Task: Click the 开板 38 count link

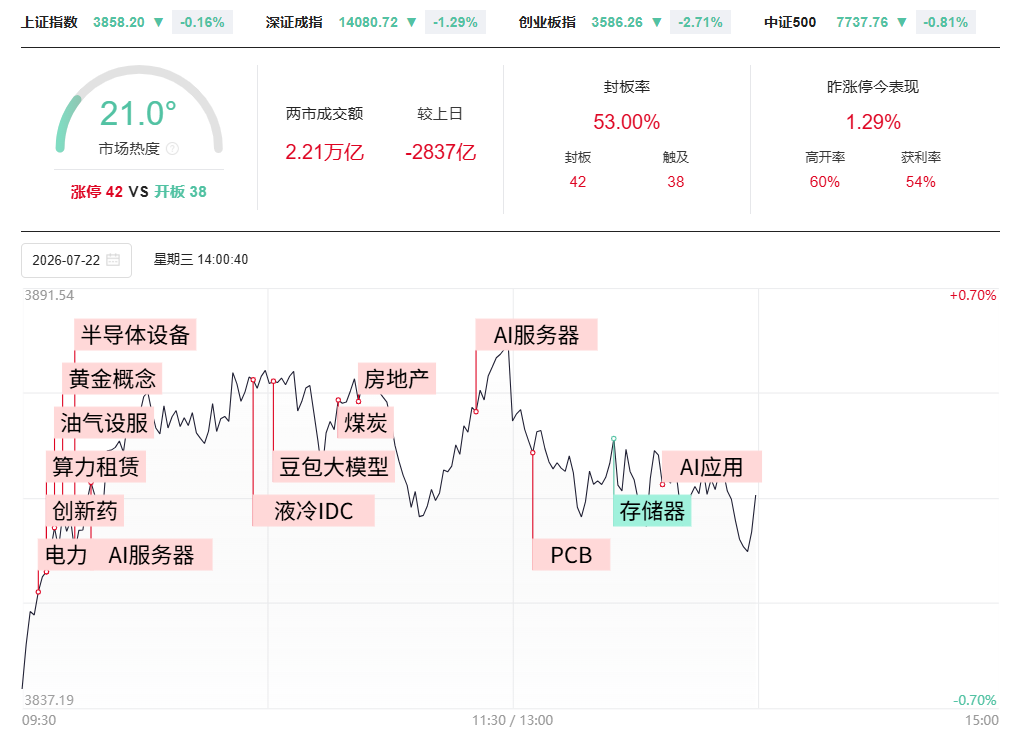Action: (x=180, y=192)
